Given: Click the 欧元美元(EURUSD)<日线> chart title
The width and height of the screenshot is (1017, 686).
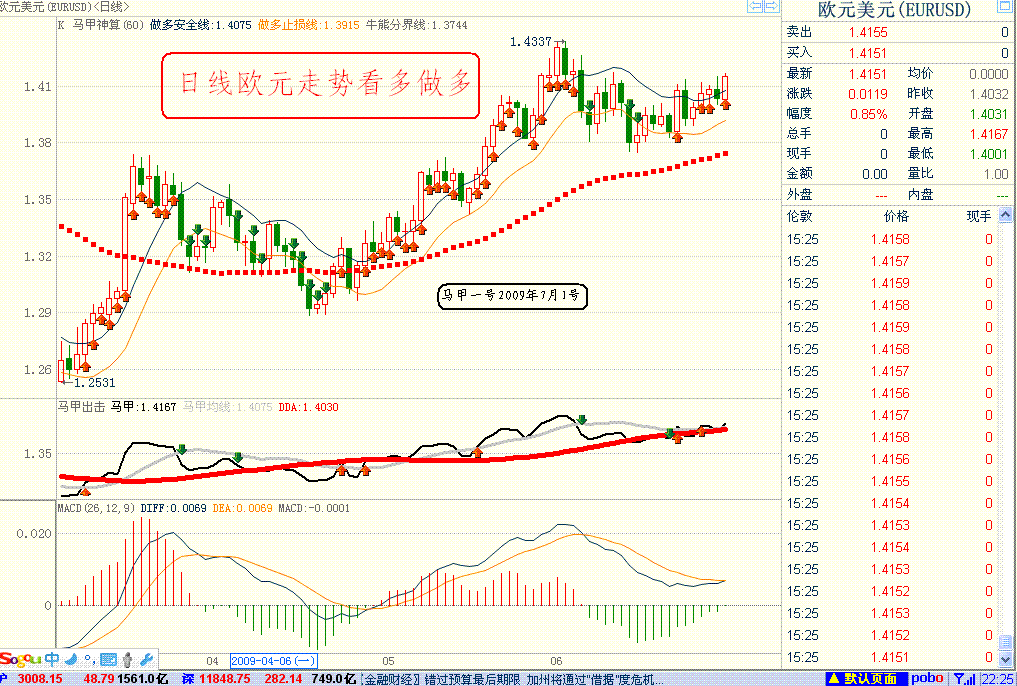Looking at the screenshot, I should 65,6.
